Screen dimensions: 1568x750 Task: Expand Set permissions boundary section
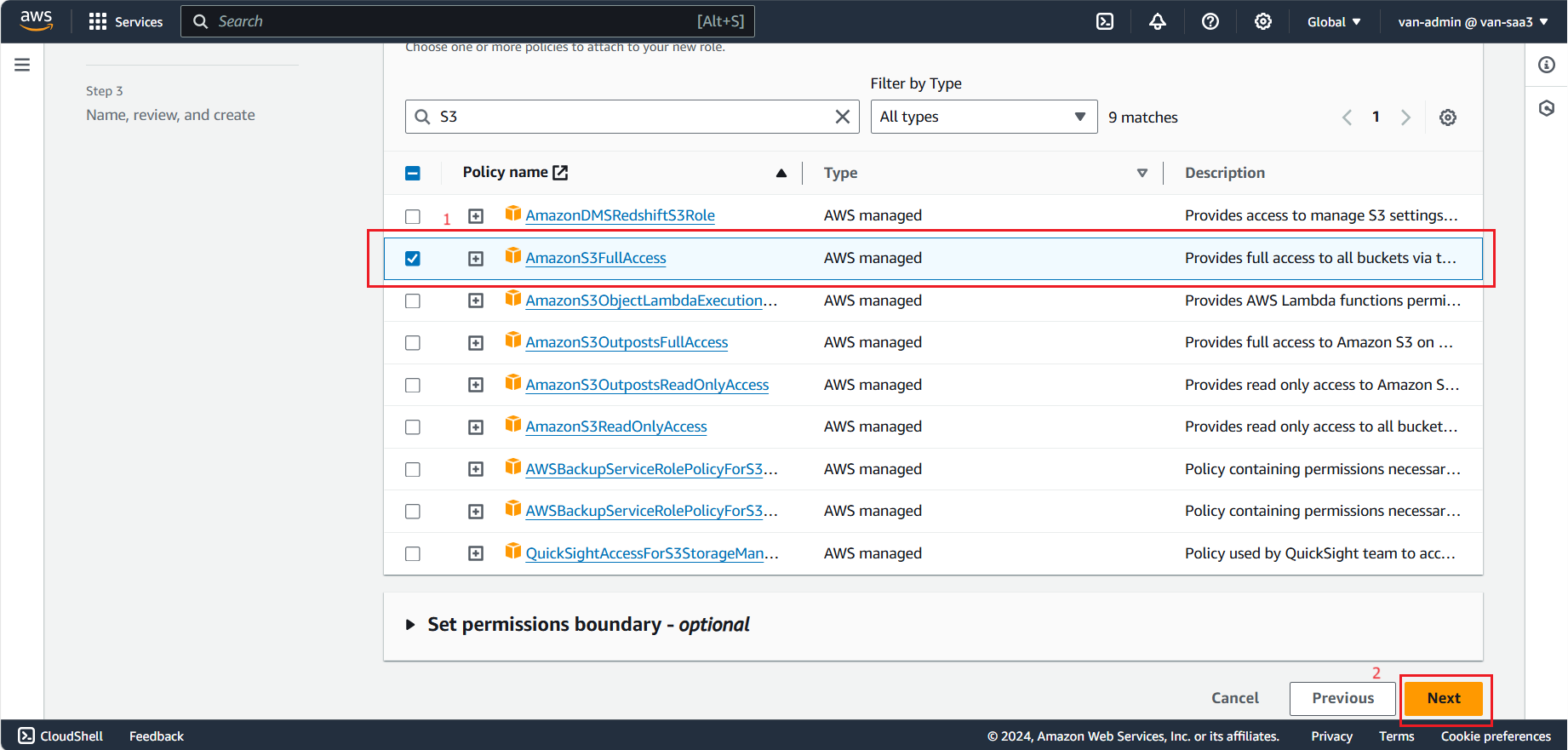[410, 625]
